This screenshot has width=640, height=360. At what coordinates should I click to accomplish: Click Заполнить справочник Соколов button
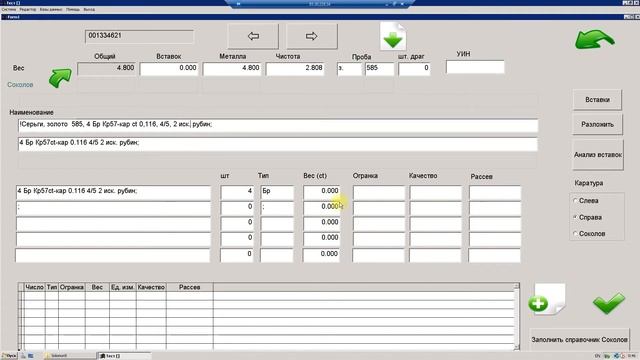(579, 340)
